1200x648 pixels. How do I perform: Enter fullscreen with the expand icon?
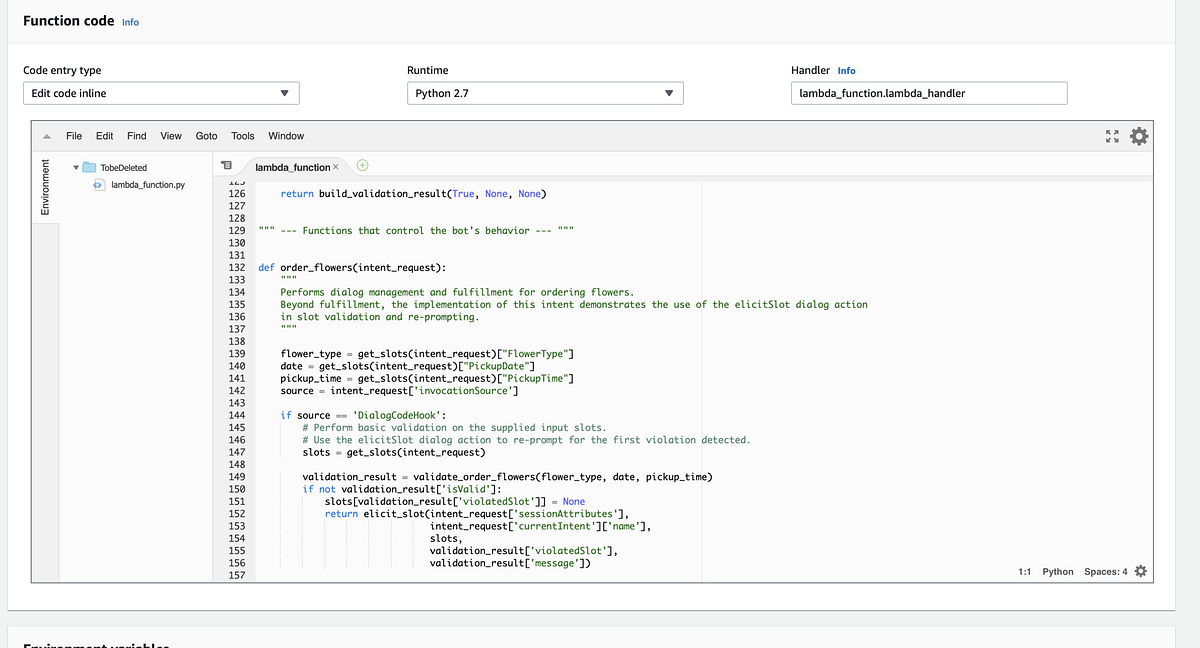click(1112, 135)
